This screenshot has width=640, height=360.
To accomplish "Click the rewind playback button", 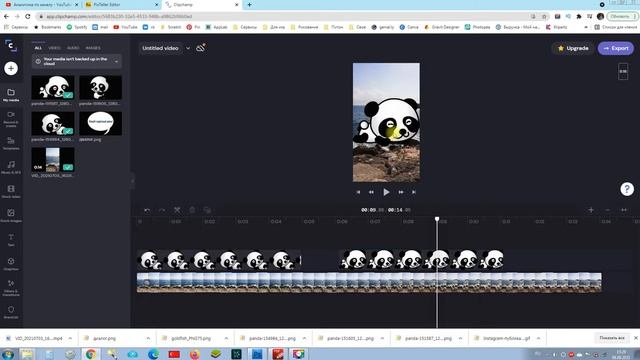I will [x=371, y=192].
